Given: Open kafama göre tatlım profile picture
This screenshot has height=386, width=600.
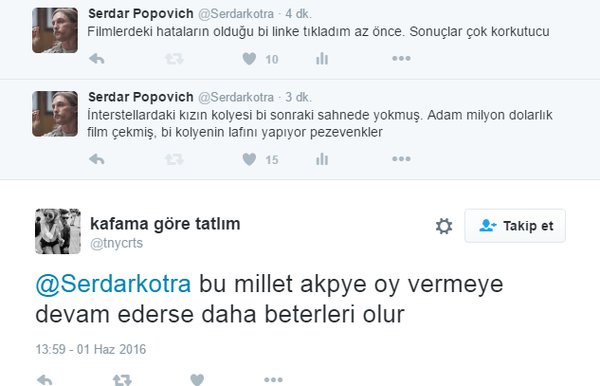Looking at the screenshot, I should [58, 231].
